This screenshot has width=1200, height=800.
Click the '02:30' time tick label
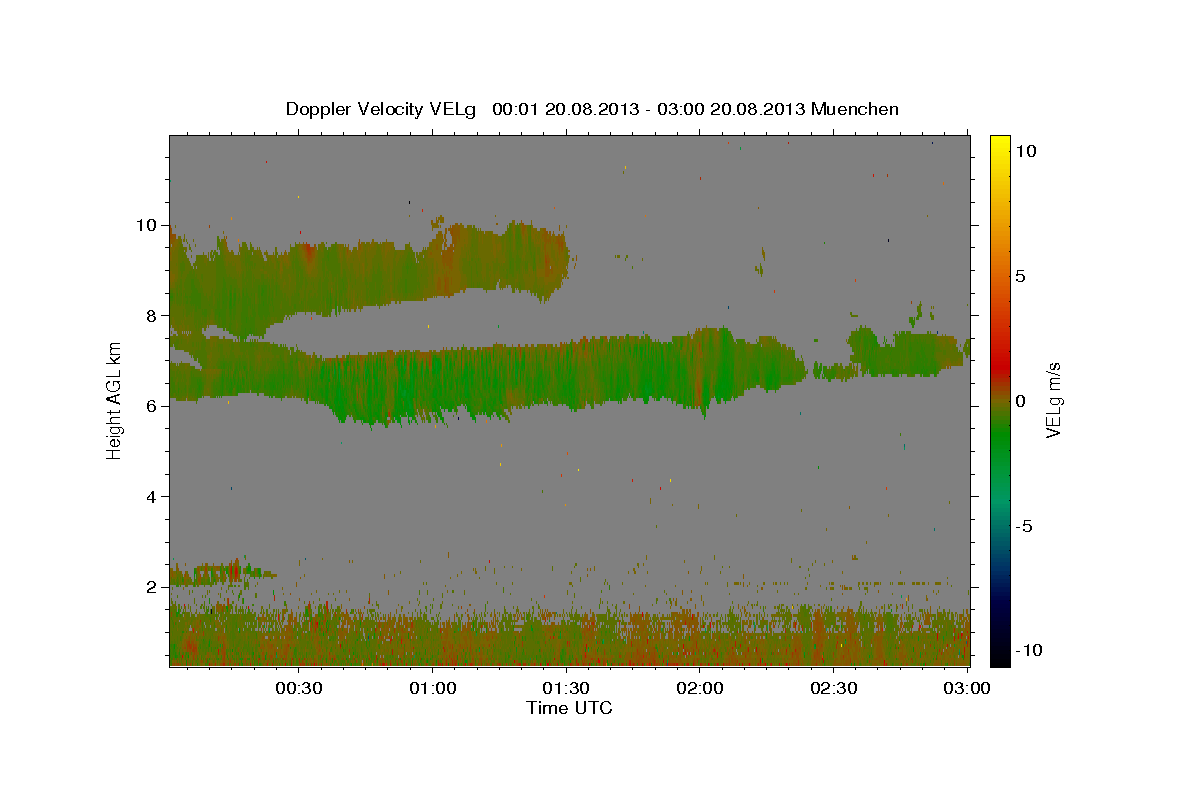point(834,689)
